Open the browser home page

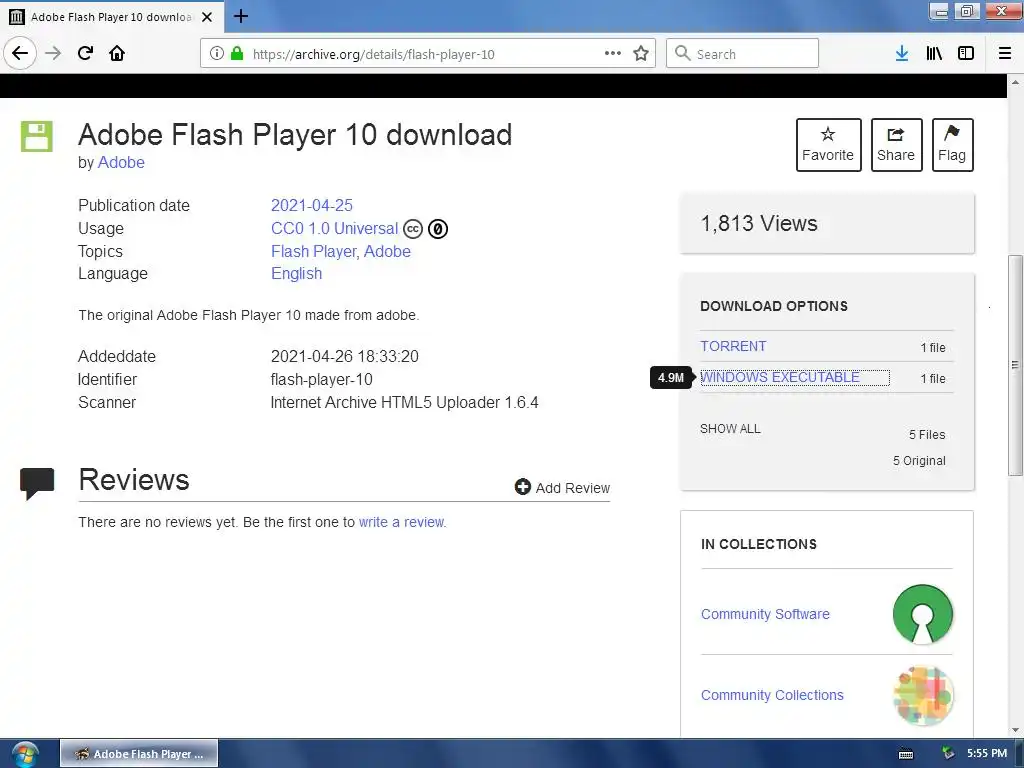click(117, 53)
